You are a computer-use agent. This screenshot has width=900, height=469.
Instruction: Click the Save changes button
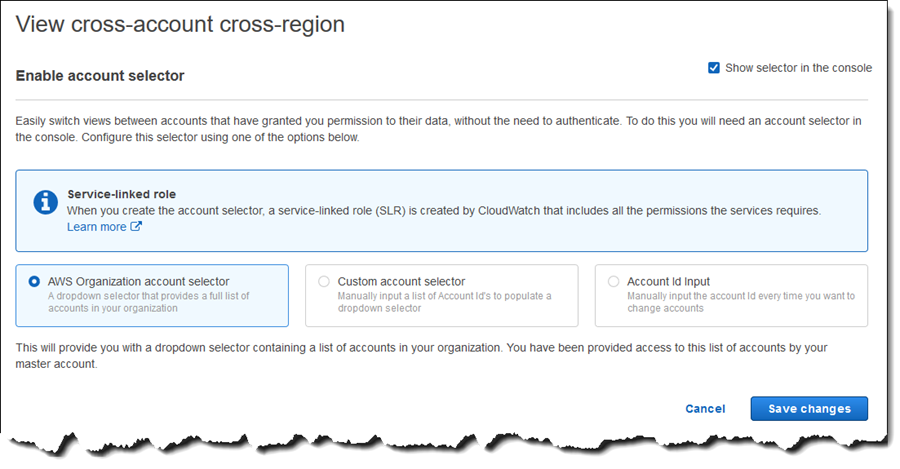[x=809, y=409]
